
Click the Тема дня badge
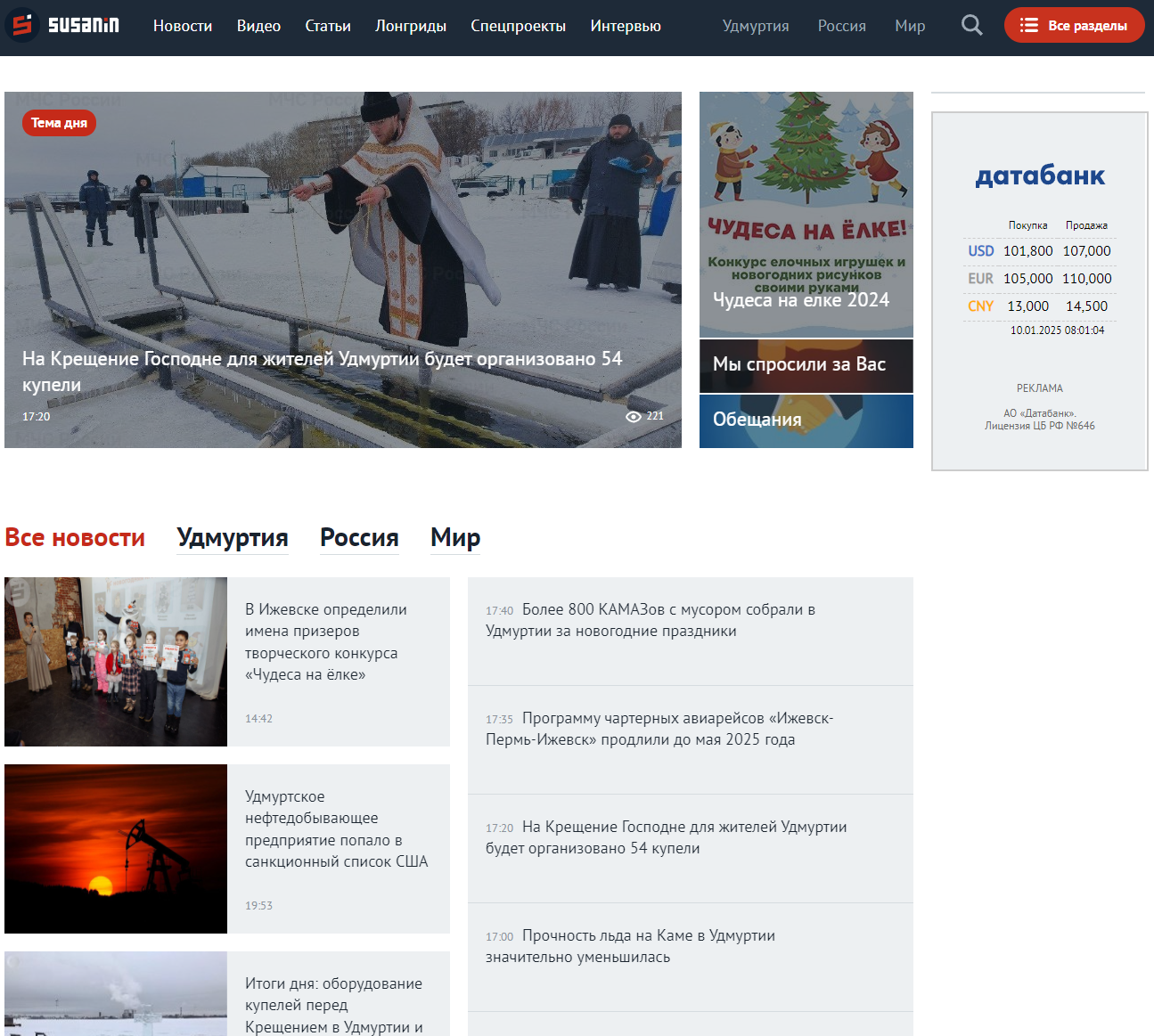59,123
